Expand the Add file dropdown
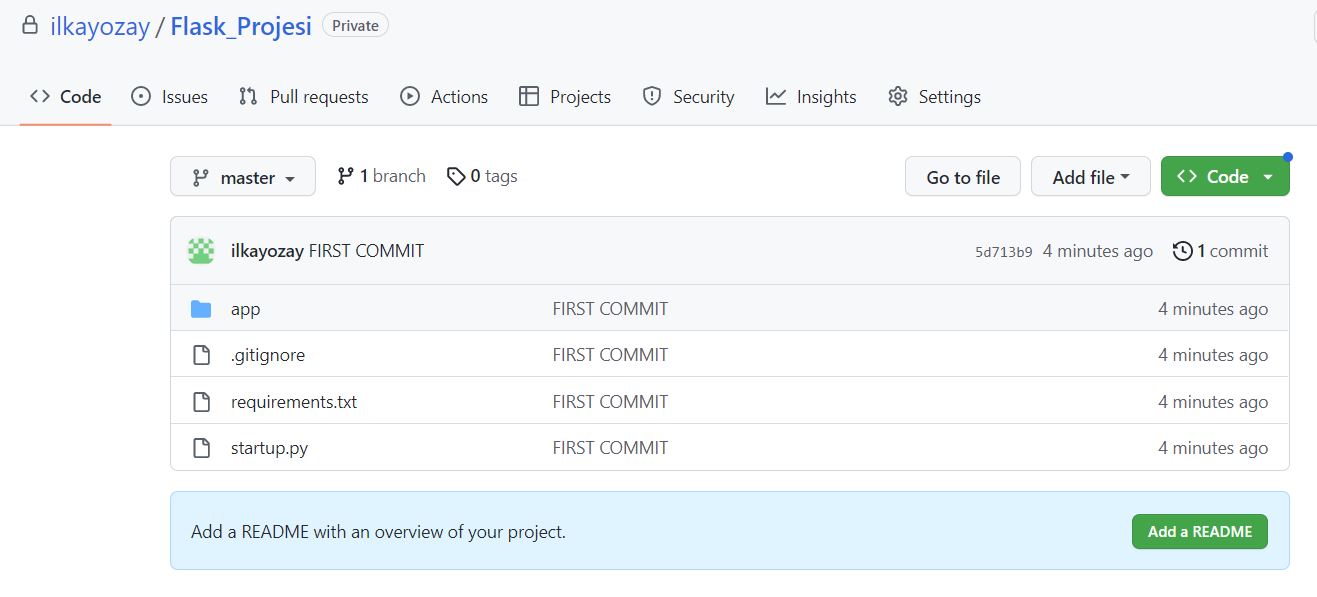Image resolution: width=1317 pixels, height=597 pixels. tap(1090, 177)
